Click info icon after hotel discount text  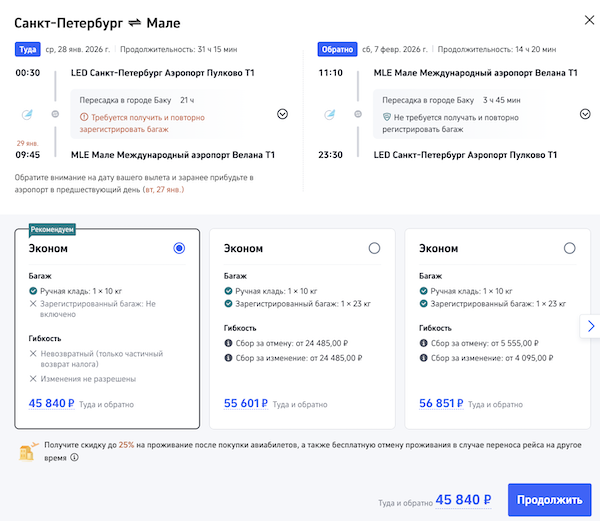coord(74,458)
